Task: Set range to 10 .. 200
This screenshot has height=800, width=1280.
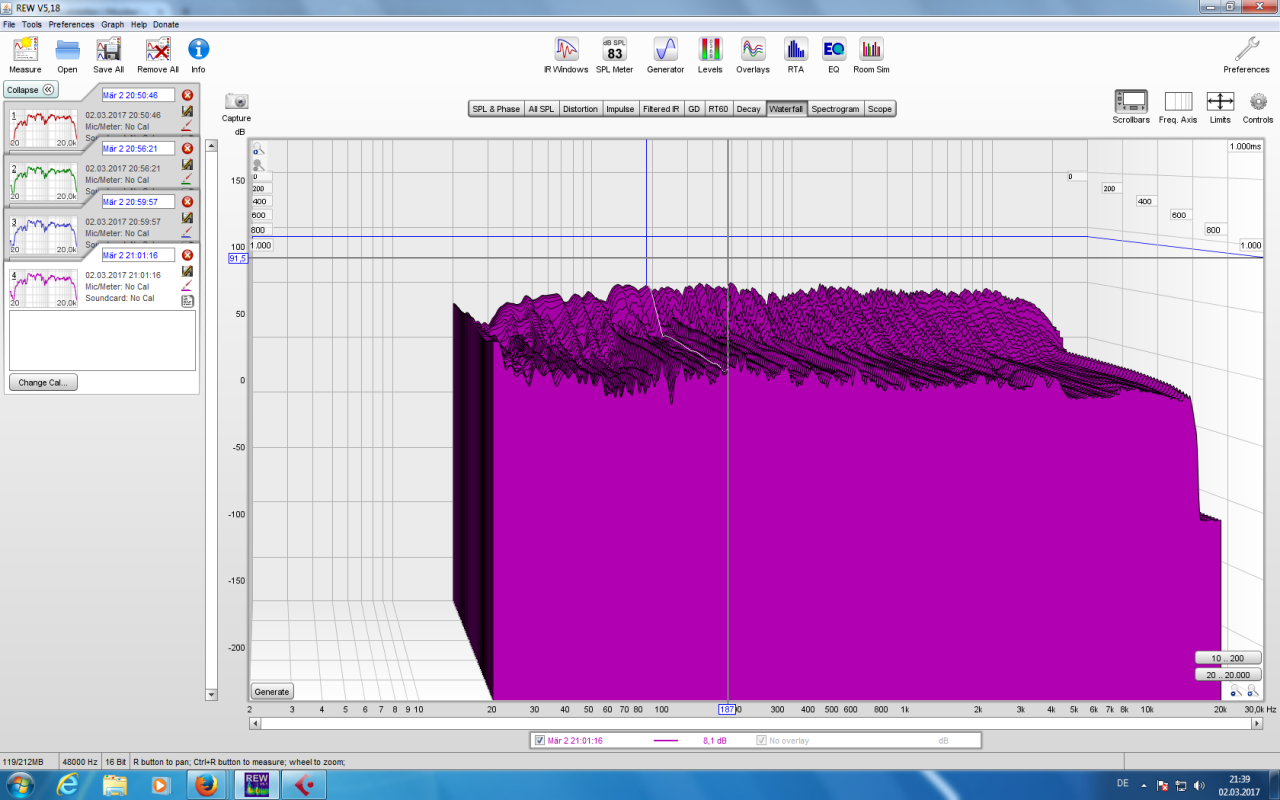Action: pyautogui.click(x=1228, y=658)
